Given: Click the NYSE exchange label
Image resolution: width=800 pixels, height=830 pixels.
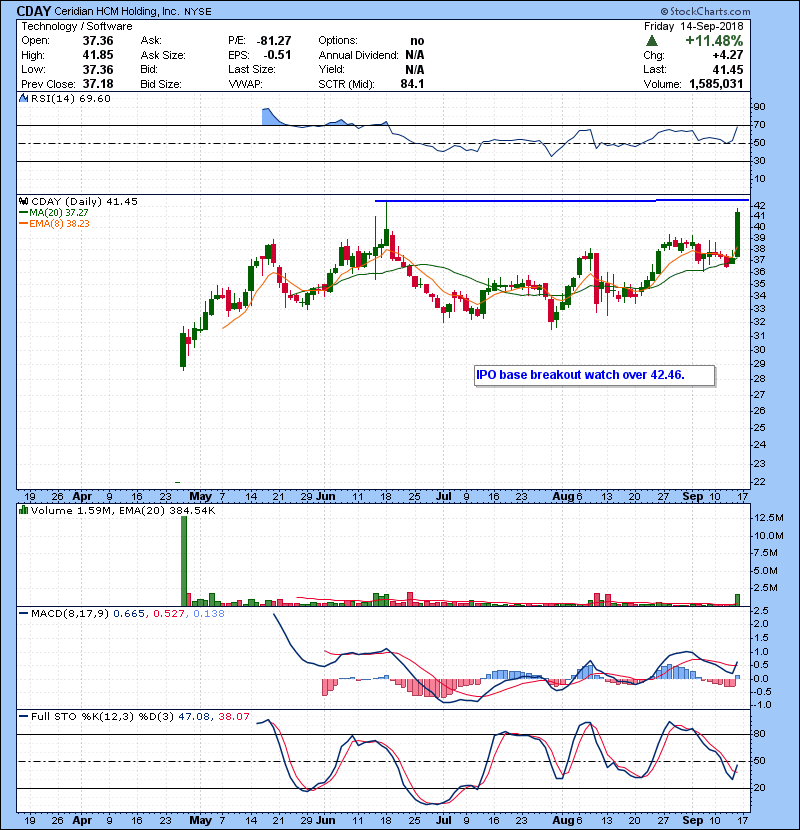Looking at the screenshot, I should [x=198, y=12].
